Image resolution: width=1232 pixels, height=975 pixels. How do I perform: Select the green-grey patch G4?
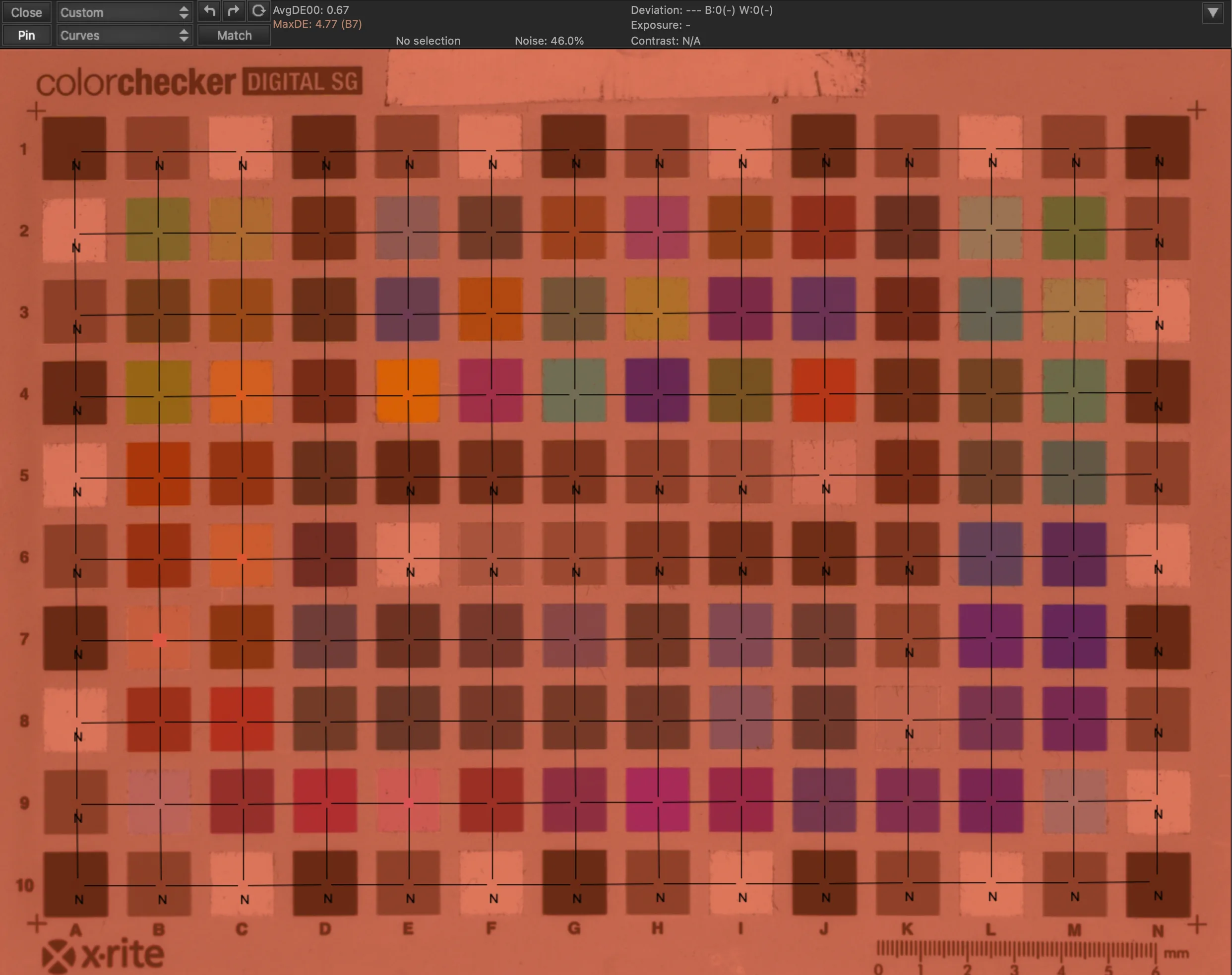point(574,390)
